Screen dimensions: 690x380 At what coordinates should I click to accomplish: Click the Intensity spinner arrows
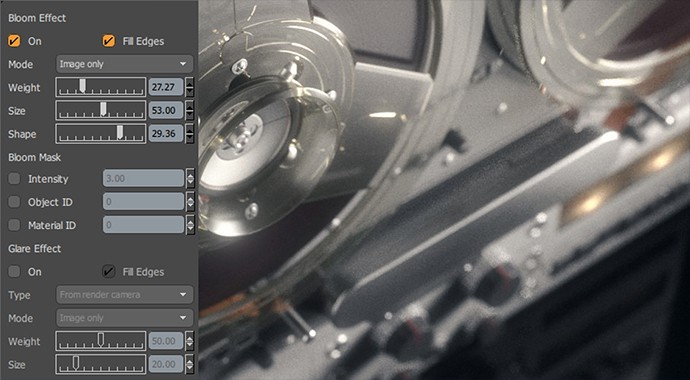(x=190, y=179)
